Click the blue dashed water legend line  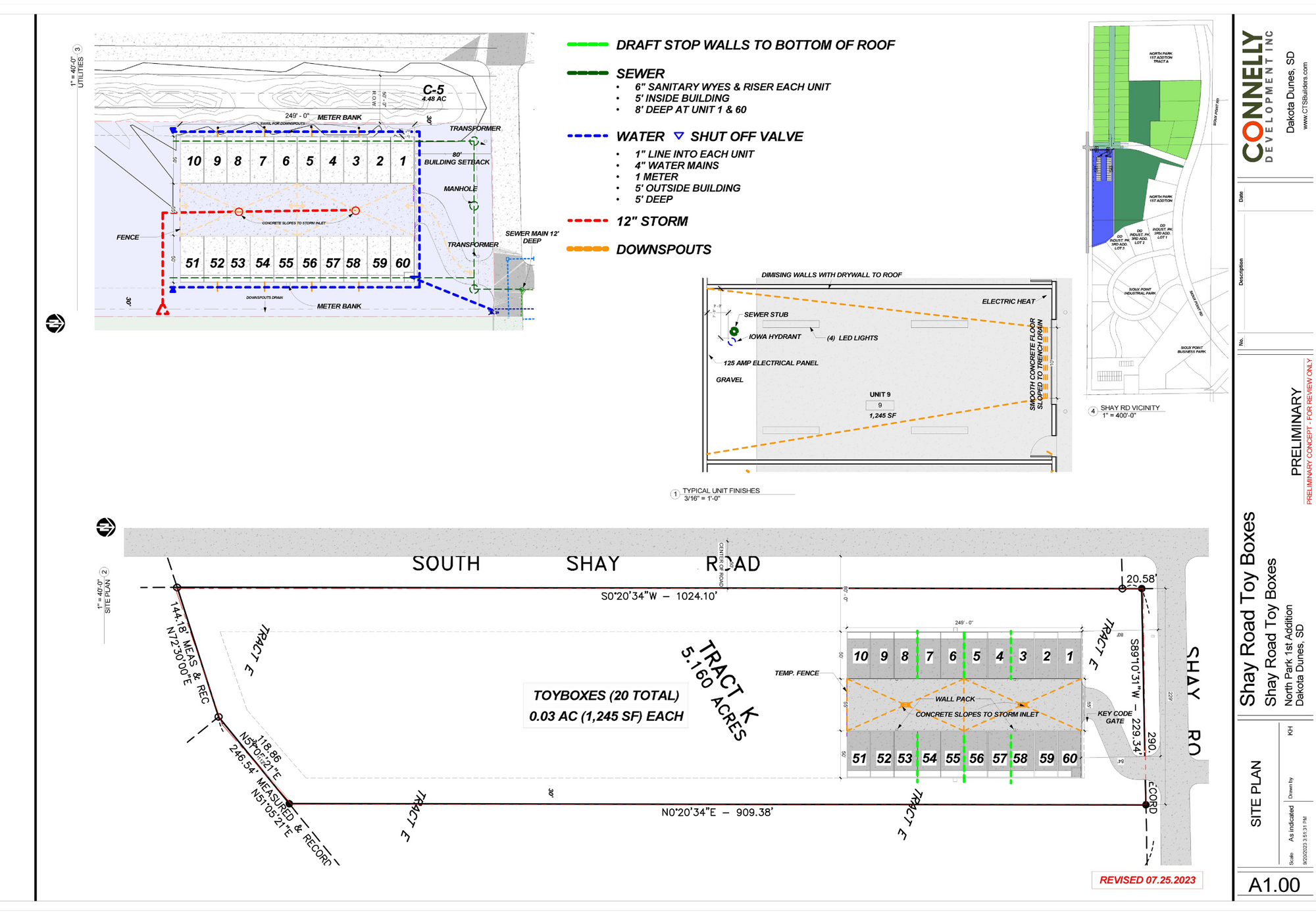(587, 136)
